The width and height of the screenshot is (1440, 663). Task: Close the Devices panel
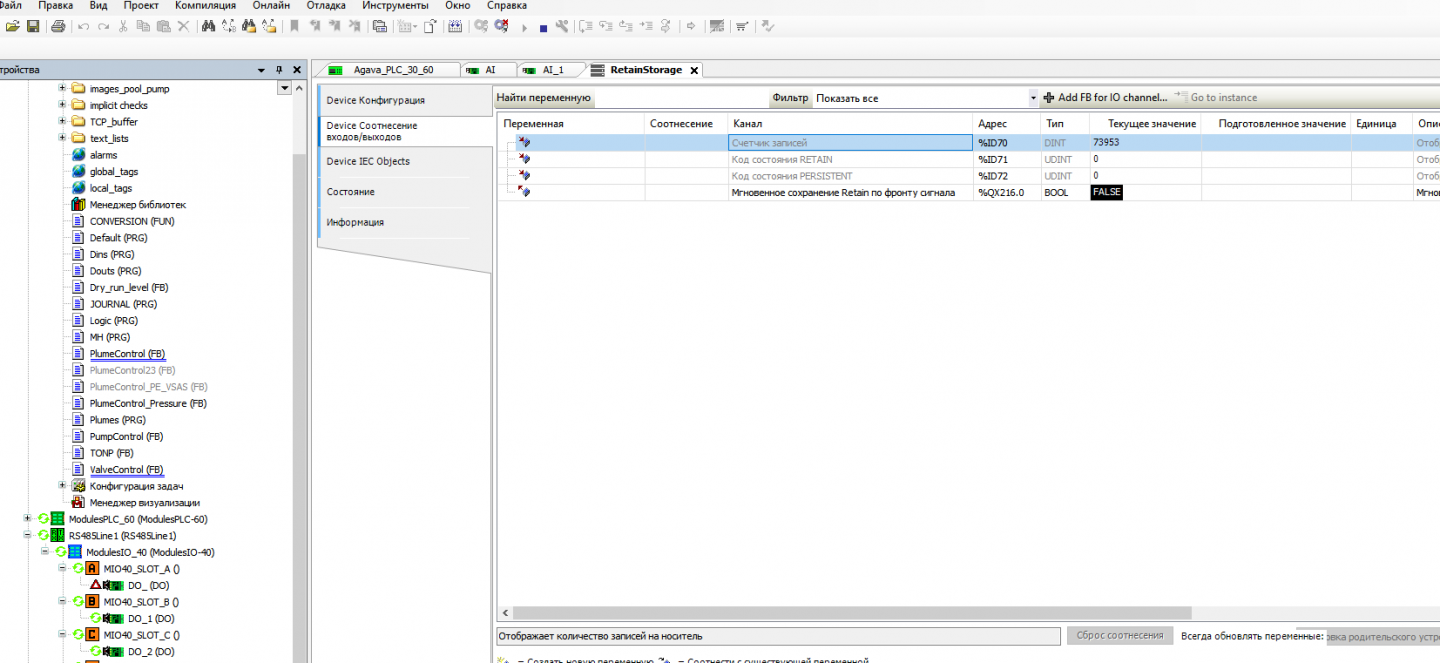pos(297,70)
